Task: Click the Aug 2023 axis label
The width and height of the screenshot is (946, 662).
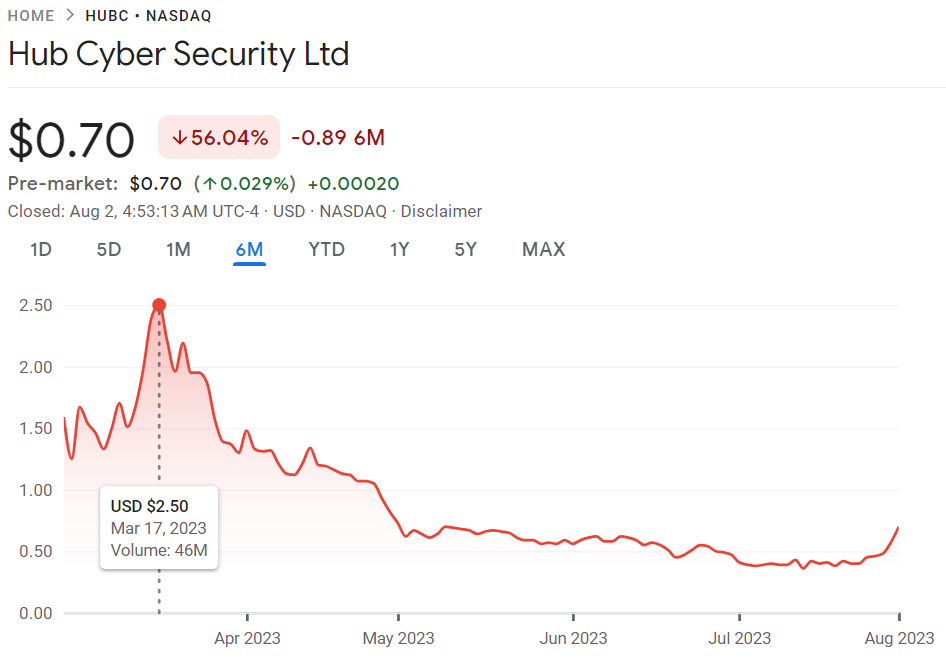Action: point(902,638)
